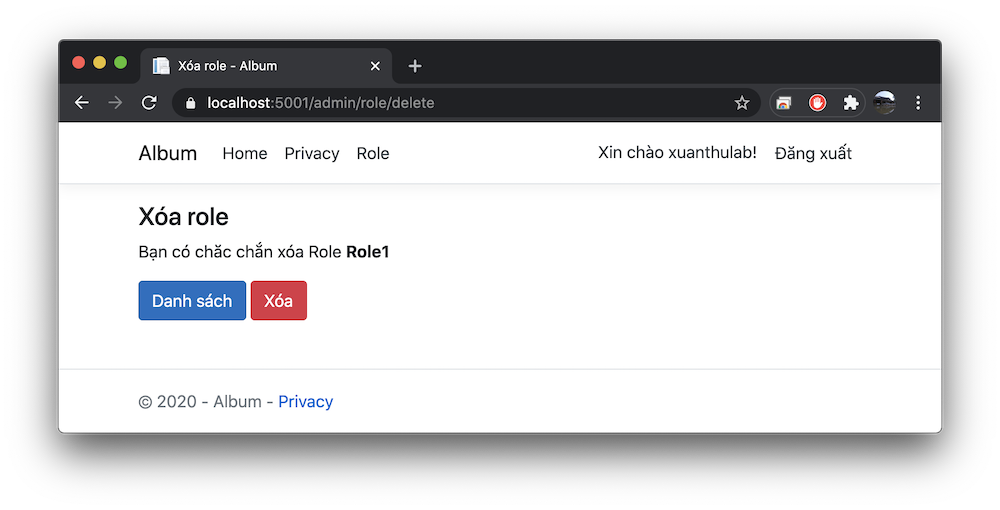Open the Role navbar item
The width and height of the screenshot is (1000, 510).
pyautogui.click(x=373, y=154)
